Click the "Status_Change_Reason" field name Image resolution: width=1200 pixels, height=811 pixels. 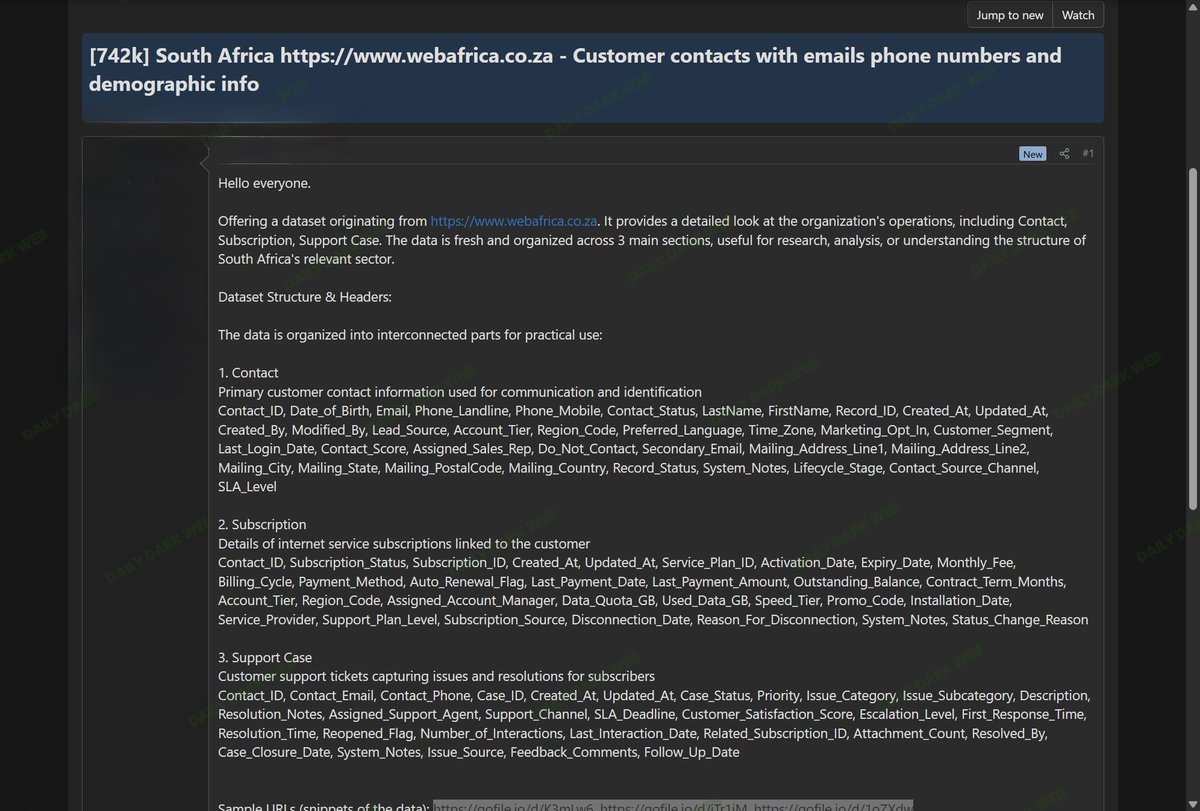(1020, 620)
